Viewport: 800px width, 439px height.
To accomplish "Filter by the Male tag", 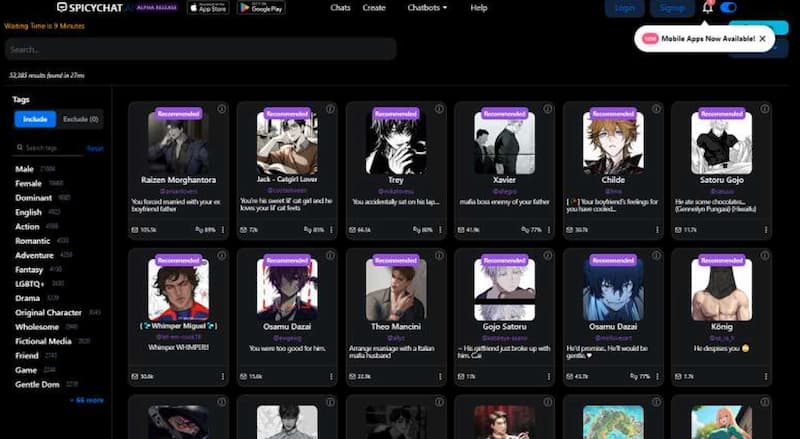I will click(24, 169).
